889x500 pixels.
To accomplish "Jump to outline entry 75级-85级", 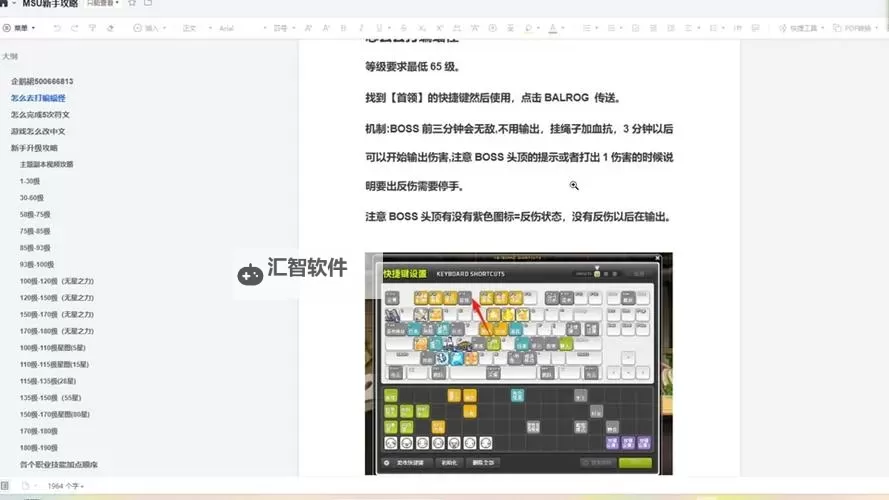I will (35, 231).
